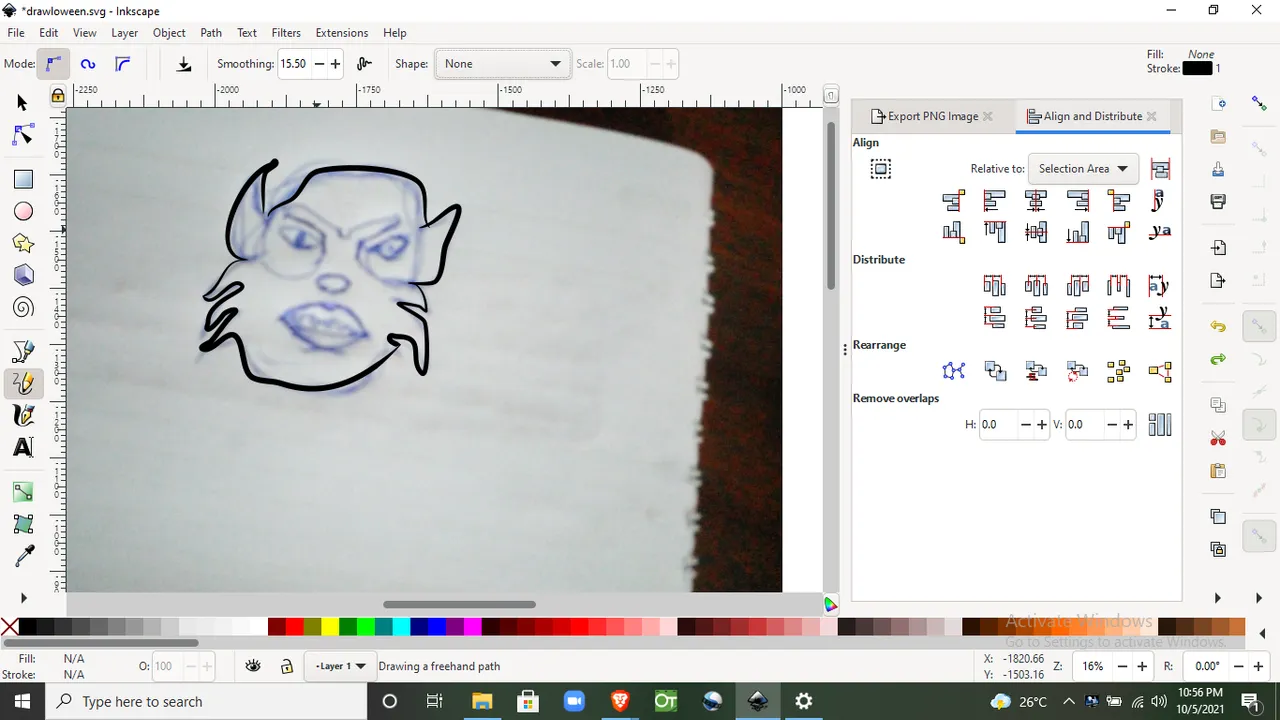Select the Node editing tool

click(23, 136)
